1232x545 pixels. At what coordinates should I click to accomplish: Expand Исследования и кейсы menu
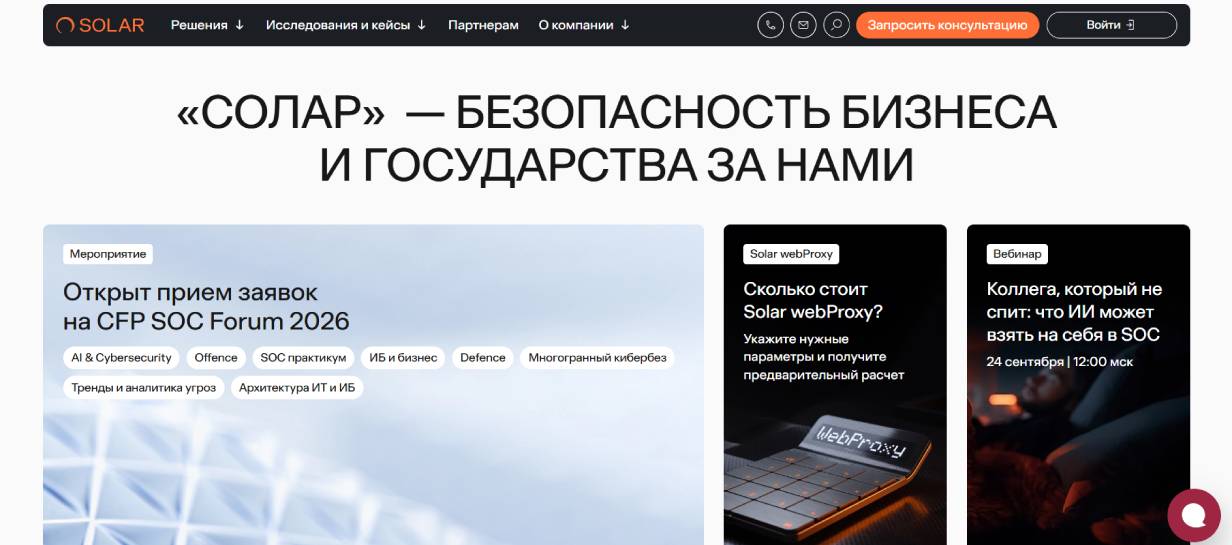pyautogui.click(x=346, y=25)
